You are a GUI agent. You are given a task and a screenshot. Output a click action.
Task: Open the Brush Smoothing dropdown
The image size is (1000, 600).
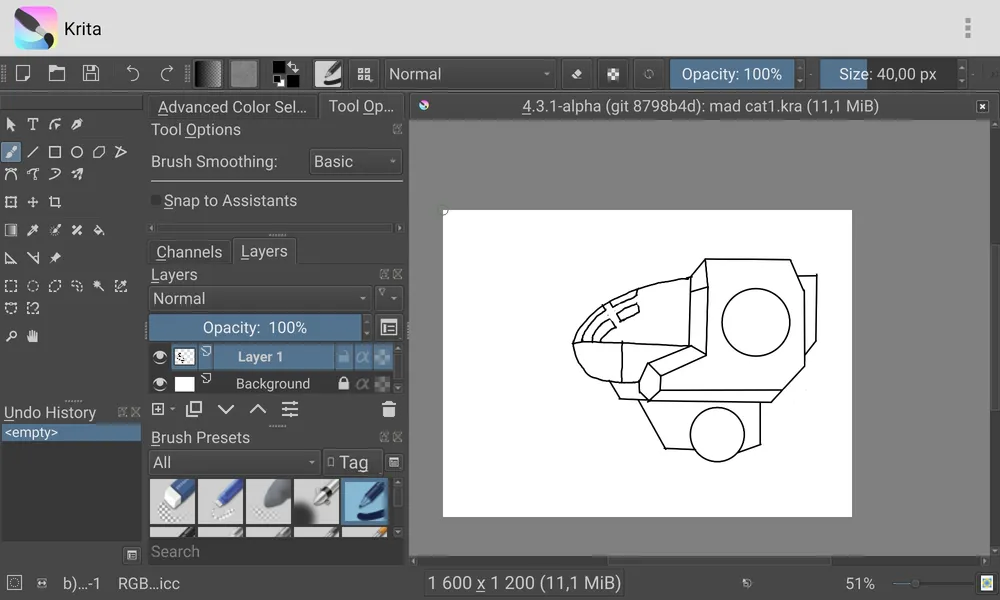(x=355, y=162)
